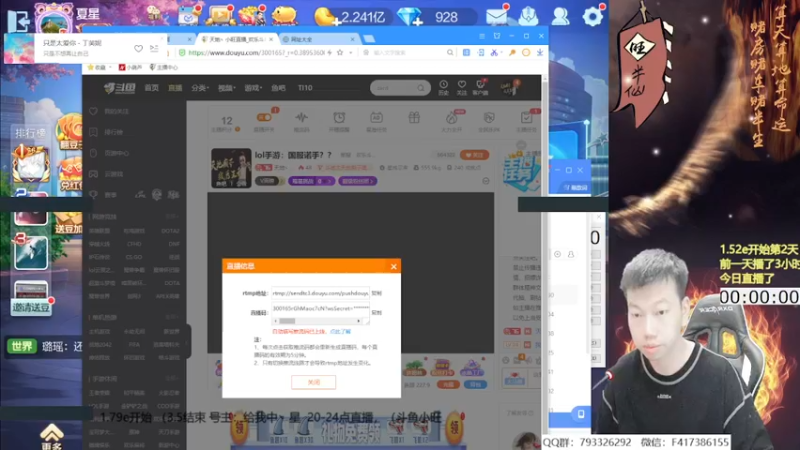The image size is (800, 450).
Task: Click the Douyu logo in the site header
Action: pos(120,88)
